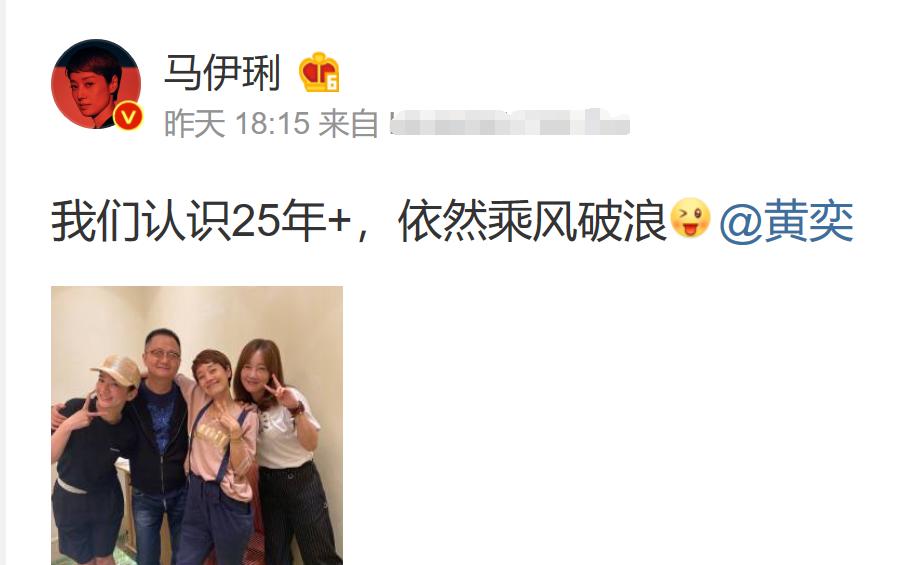Click the @ symbol before 黄奕
903x565 pixels.
741,222
